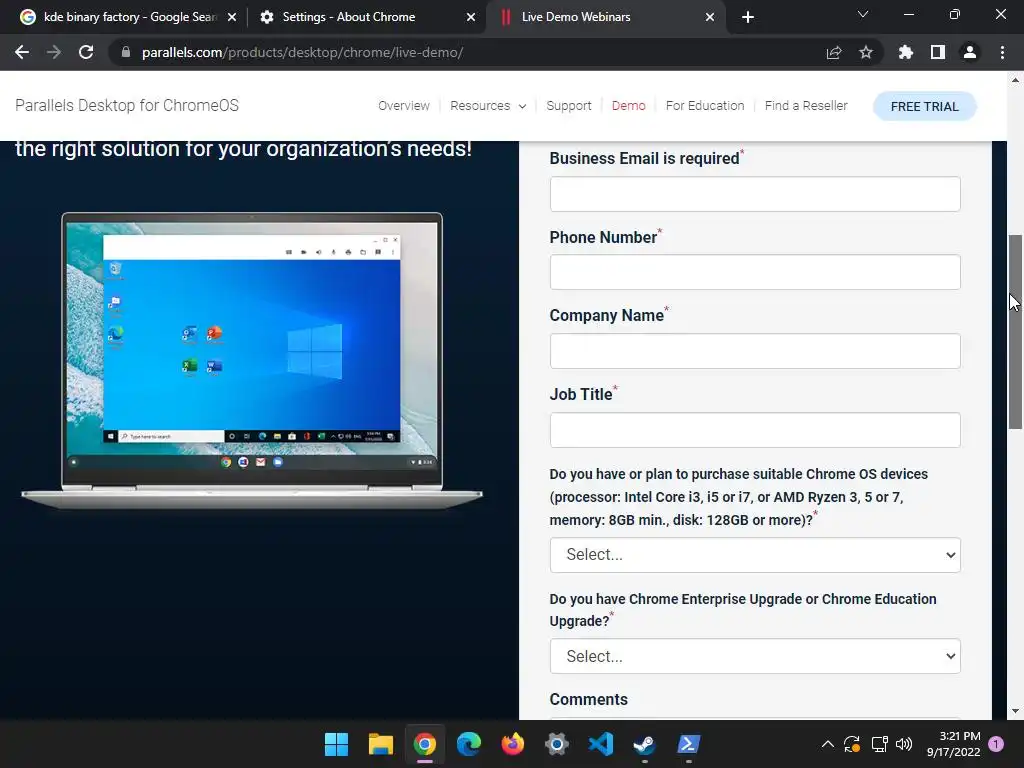1024x768 pixels.
Task: Open File Explorer from taskbar
Action: pyautogui.click(x=381, y=744)
